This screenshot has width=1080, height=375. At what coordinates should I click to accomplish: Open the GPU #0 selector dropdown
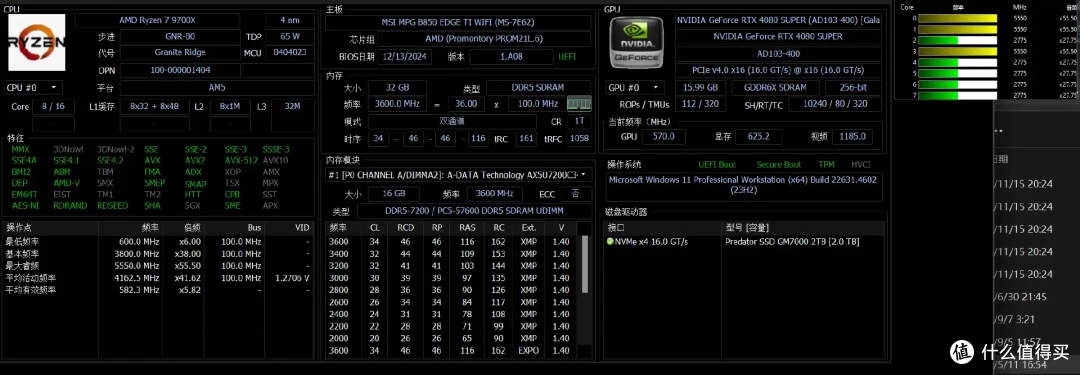click(635, 88)
